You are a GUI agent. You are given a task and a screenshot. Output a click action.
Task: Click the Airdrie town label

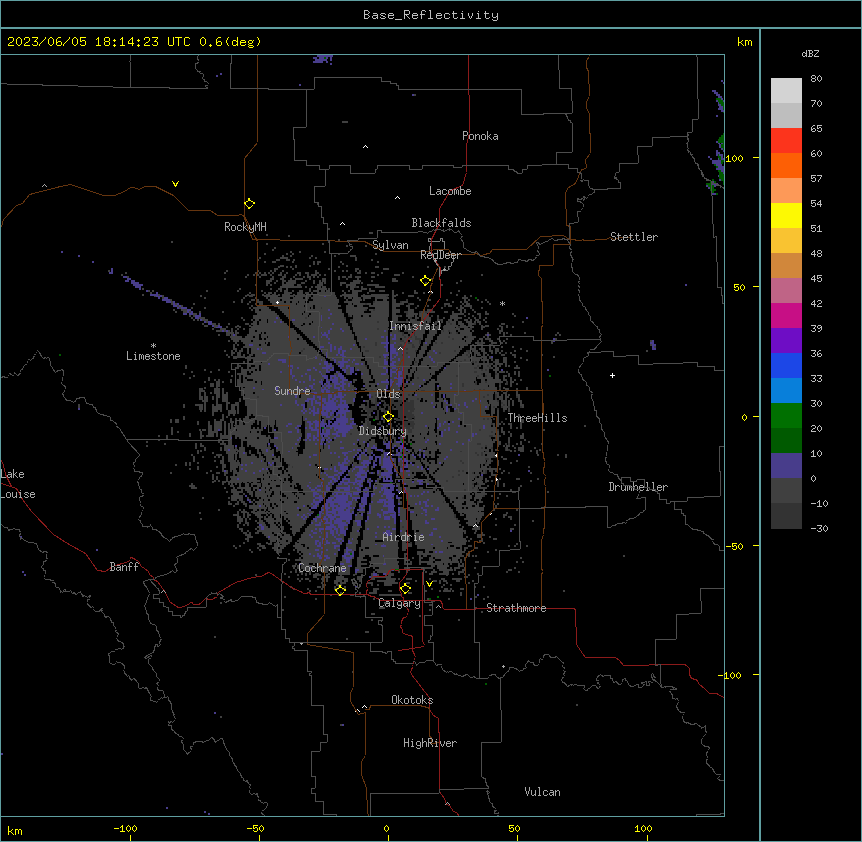(x=404, y=537)
